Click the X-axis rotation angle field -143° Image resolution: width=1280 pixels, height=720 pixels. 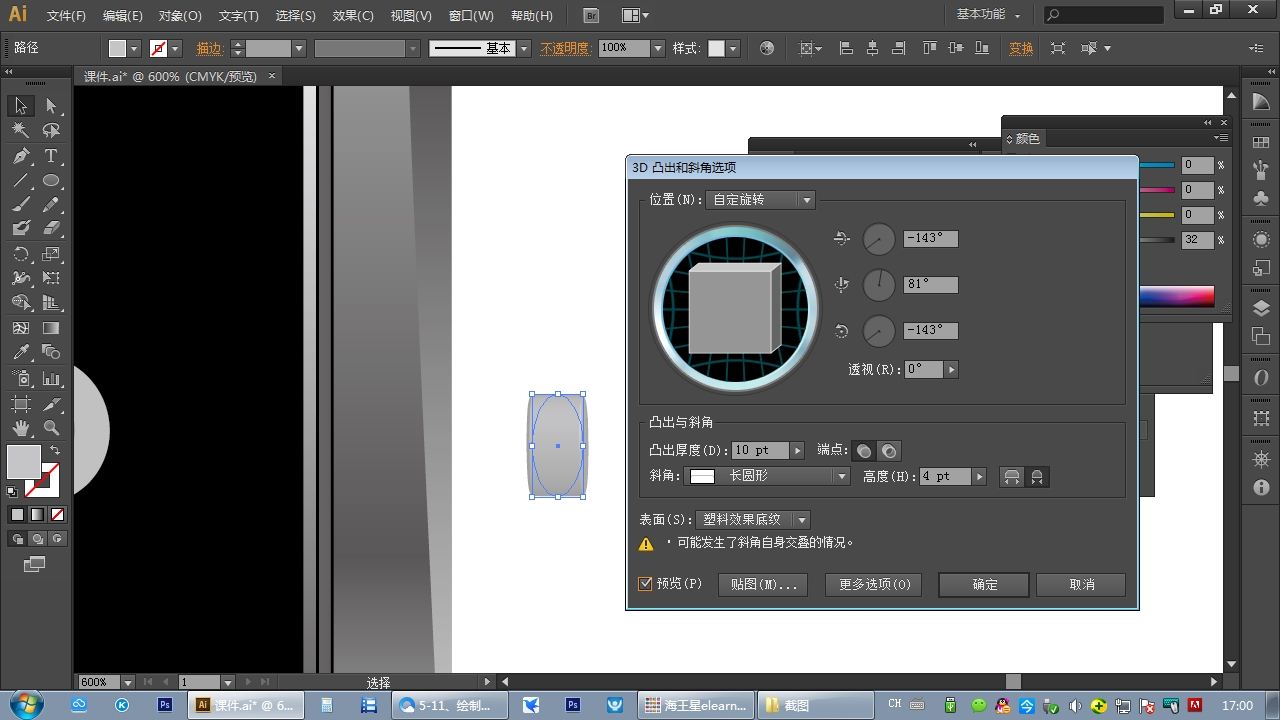930,239
